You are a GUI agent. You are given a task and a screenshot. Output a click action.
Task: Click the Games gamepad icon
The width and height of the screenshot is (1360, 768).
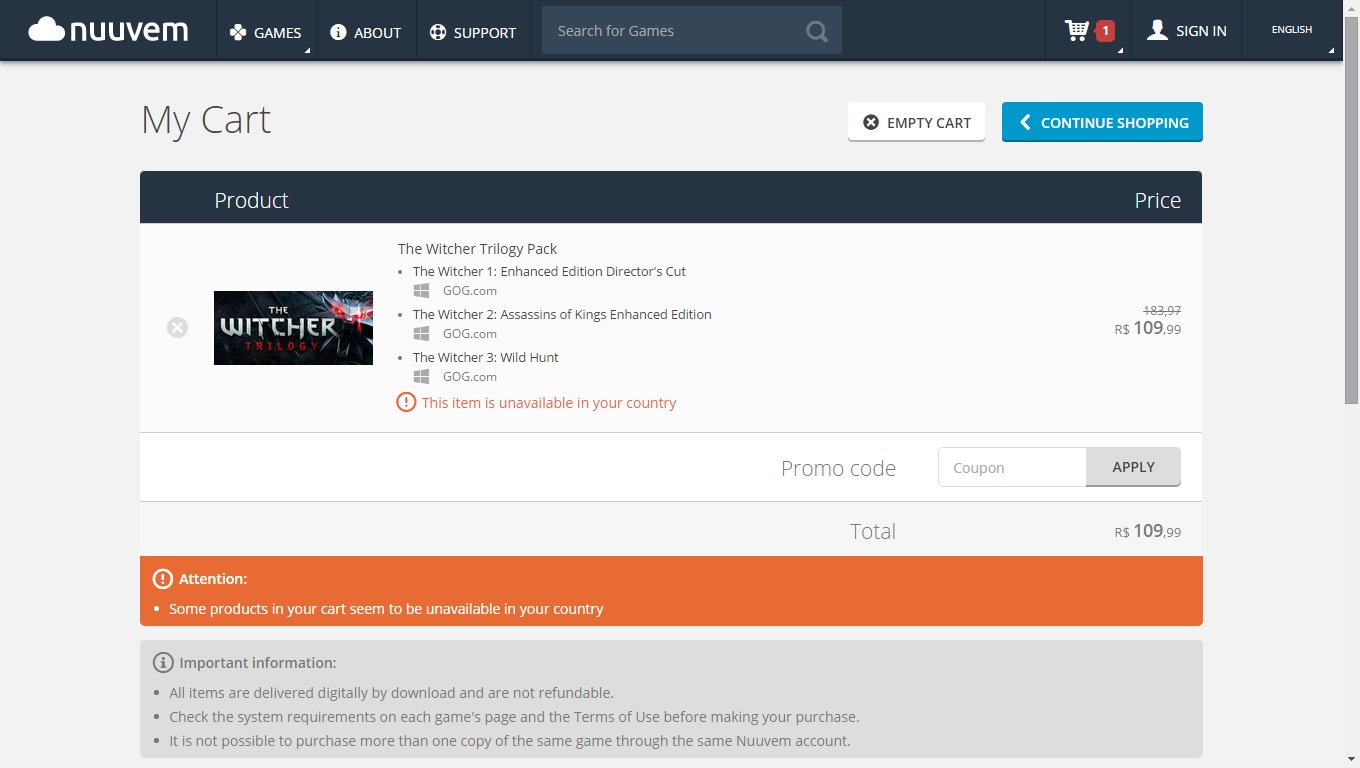tap(238, 32)
